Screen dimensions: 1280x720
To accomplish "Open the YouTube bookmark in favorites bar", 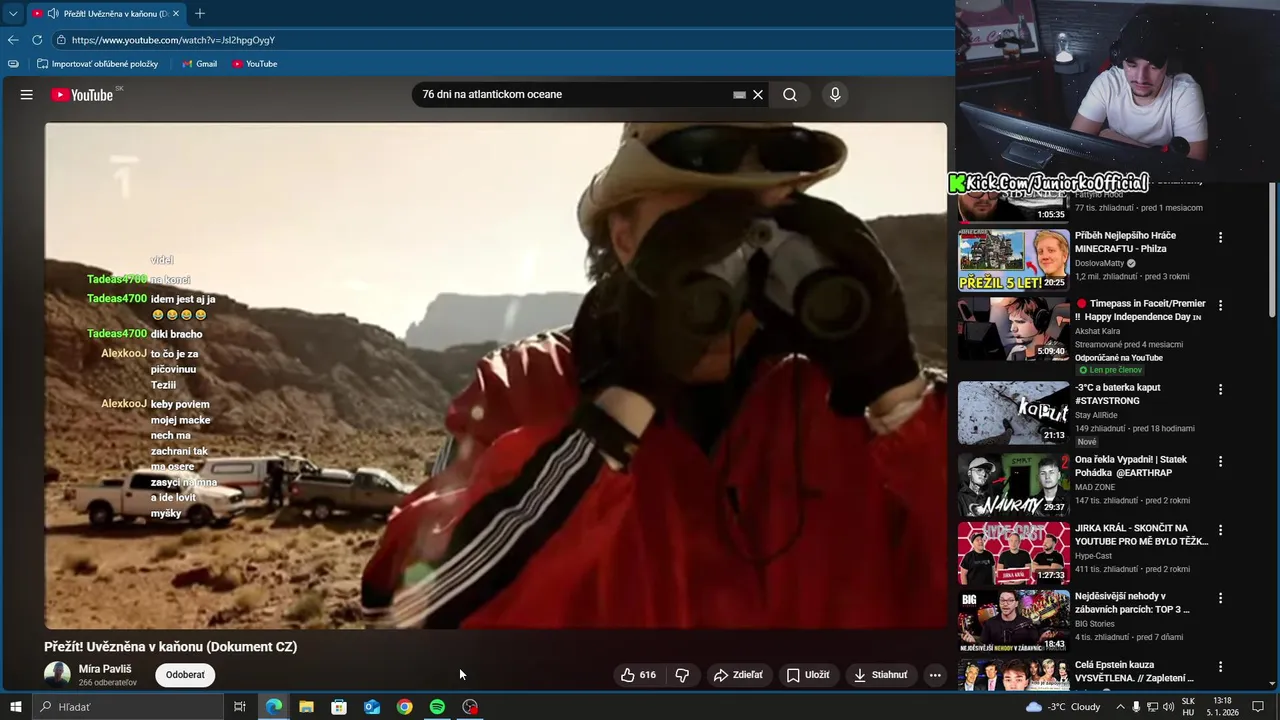I will point(254,64).
